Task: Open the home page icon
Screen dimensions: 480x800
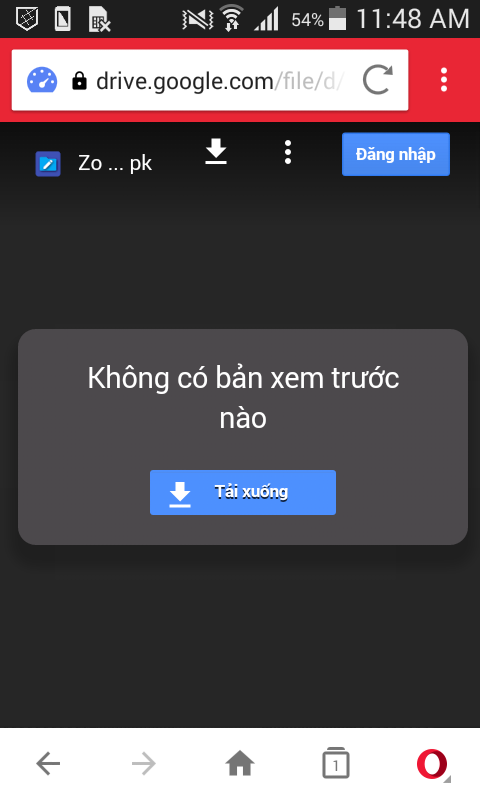Action: pyautogui.click(x=240, y=764)
